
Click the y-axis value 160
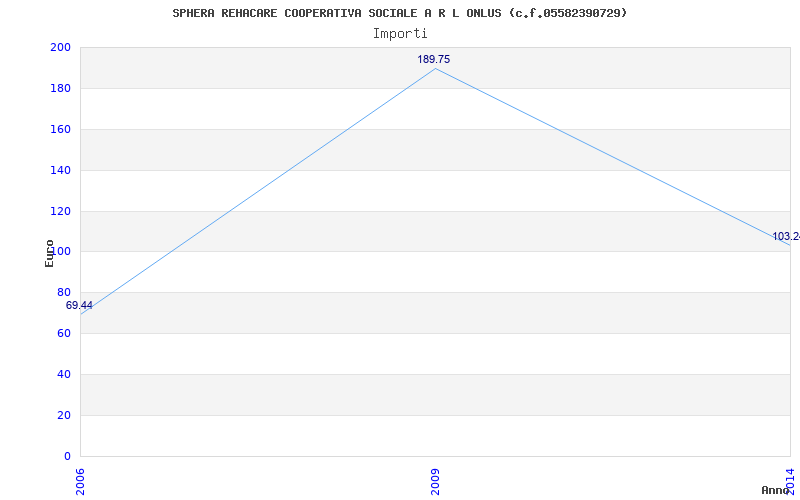[x=60, y=129]
